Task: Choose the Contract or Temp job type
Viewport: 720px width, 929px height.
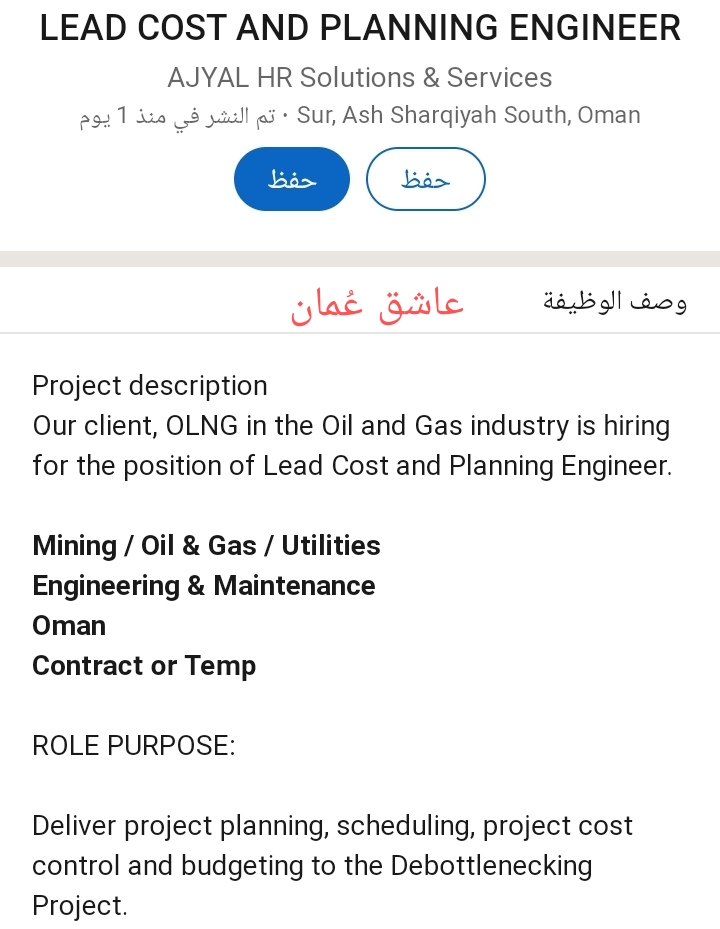Action: tap(144, 666)
